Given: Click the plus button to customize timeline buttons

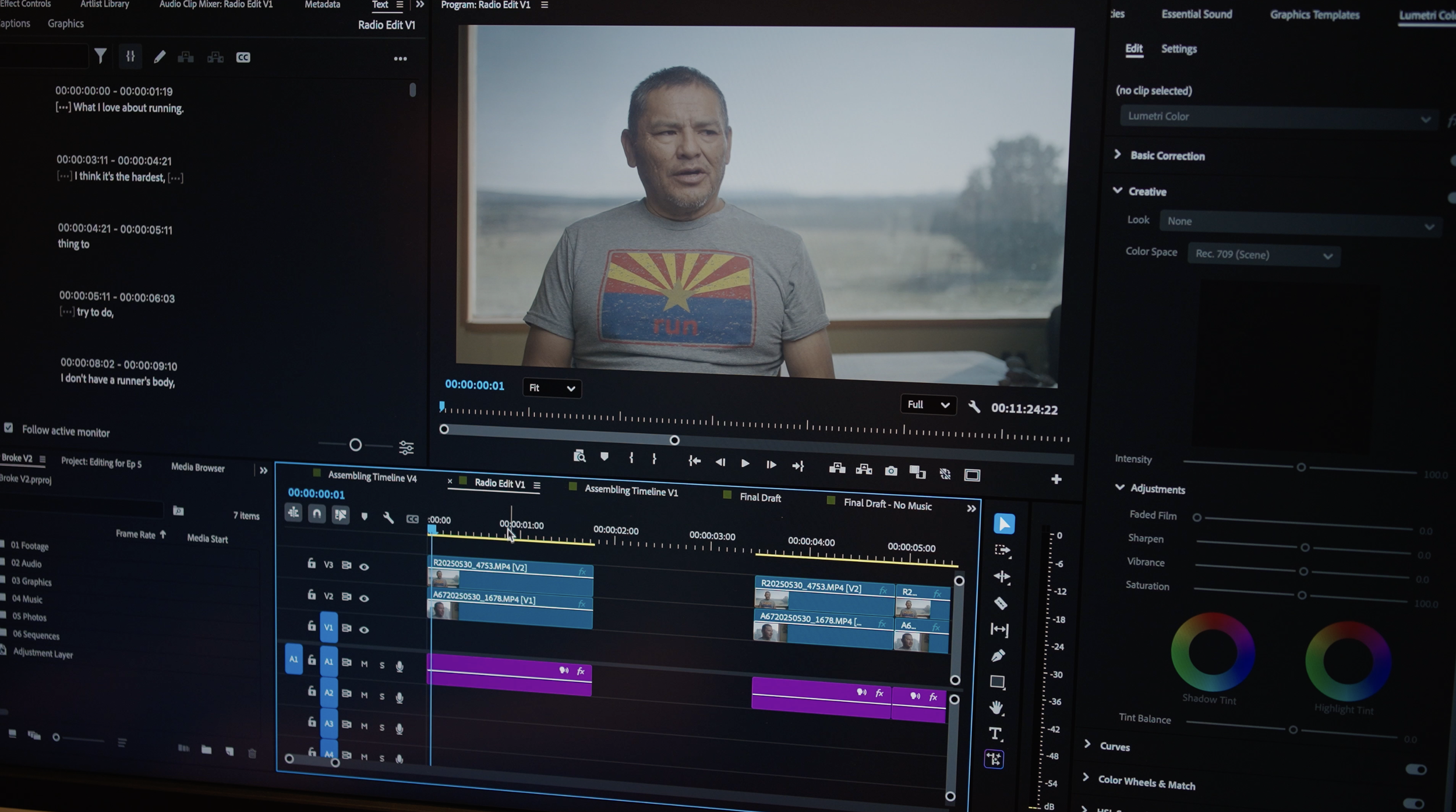Looking at the screenshot, I should coord(1056,480).
